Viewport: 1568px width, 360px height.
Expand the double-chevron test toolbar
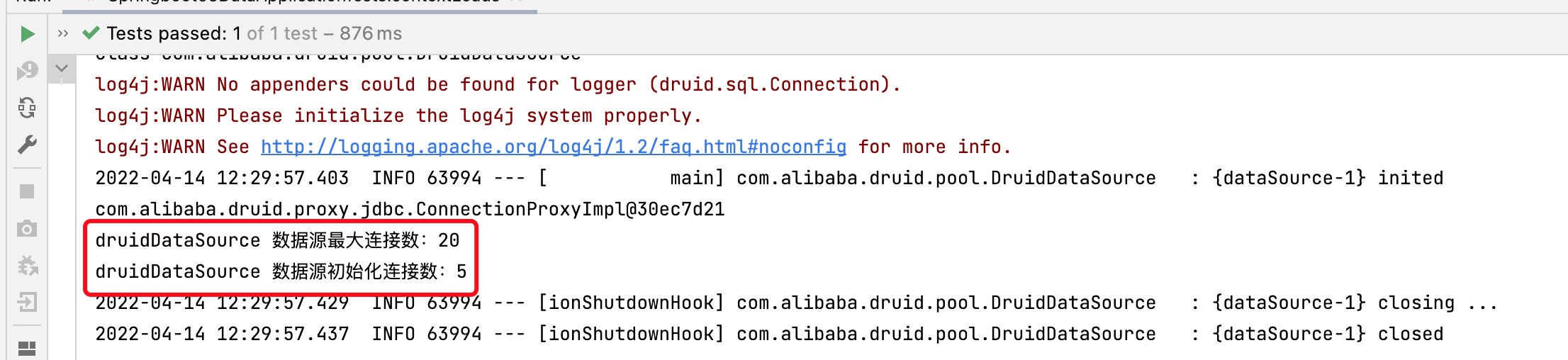tap(63, 33)
